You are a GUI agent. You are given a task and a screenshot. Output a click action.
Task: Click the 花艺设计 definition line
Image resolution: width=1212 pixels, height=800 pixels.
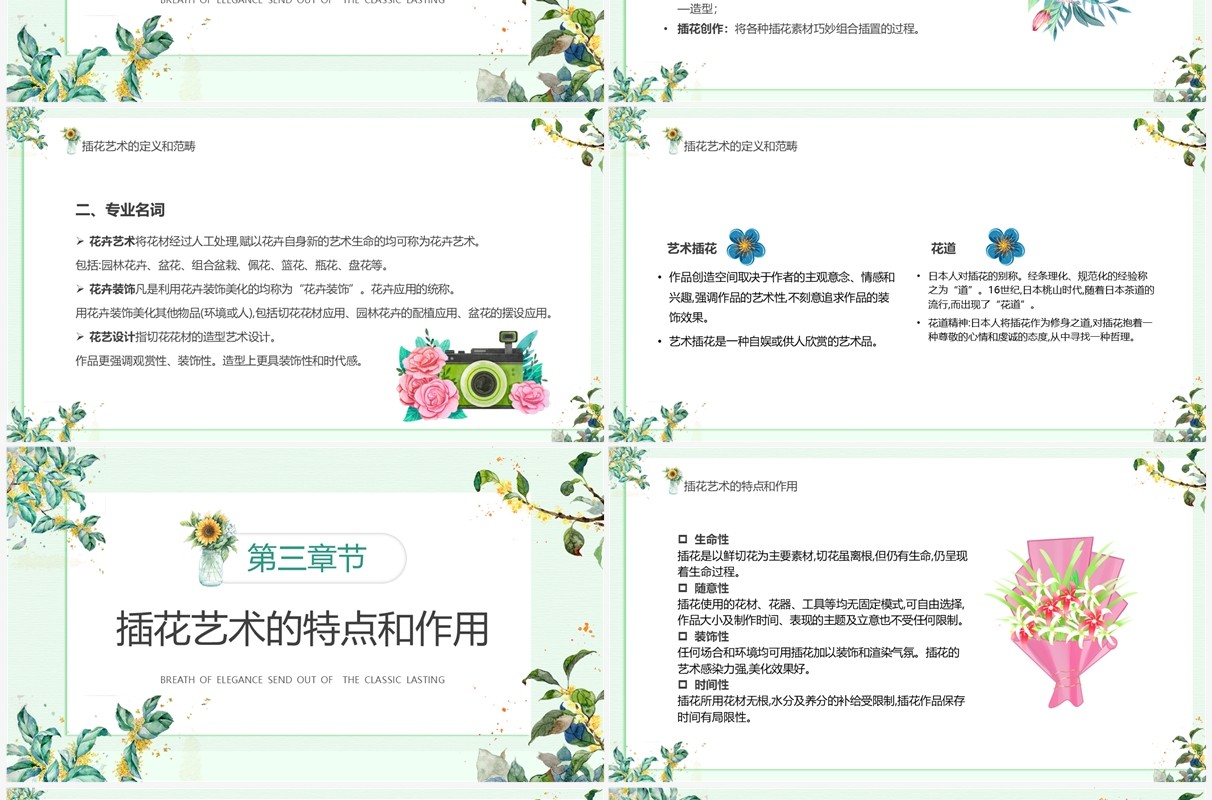point(177,337)
